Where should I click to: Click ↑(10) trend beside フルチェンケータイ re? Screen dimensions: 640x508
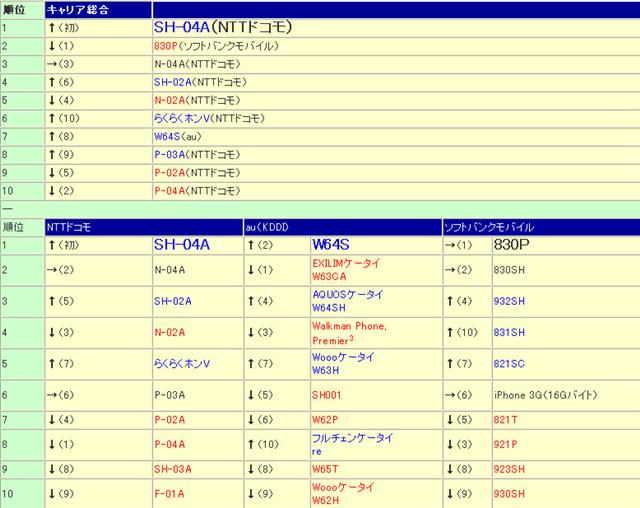(x=263, y=444)
